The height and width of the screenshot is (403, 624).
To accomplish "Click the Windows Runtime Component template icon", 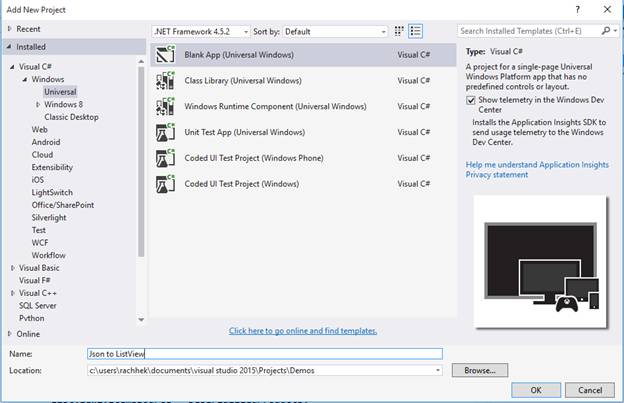I will click(x=165, y=106).
